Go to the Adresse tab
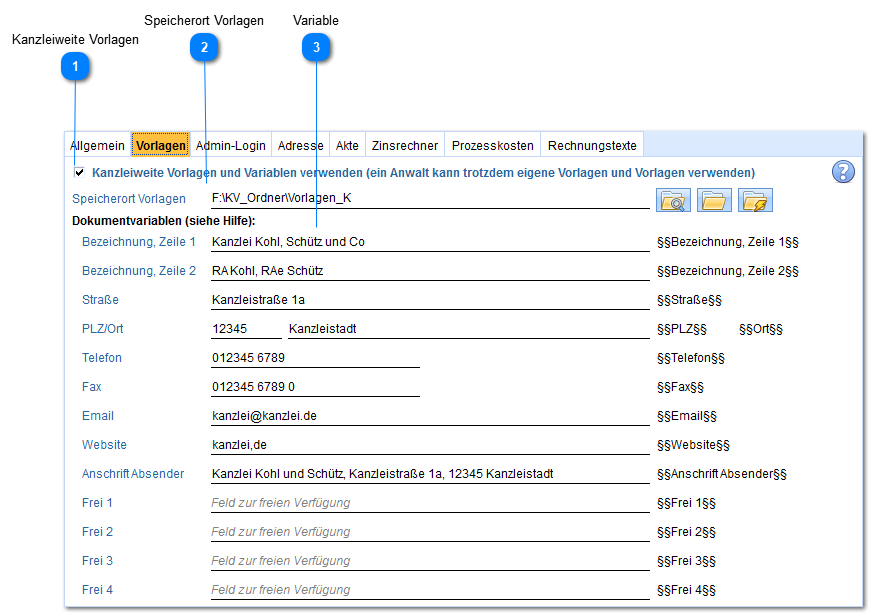 300,146
